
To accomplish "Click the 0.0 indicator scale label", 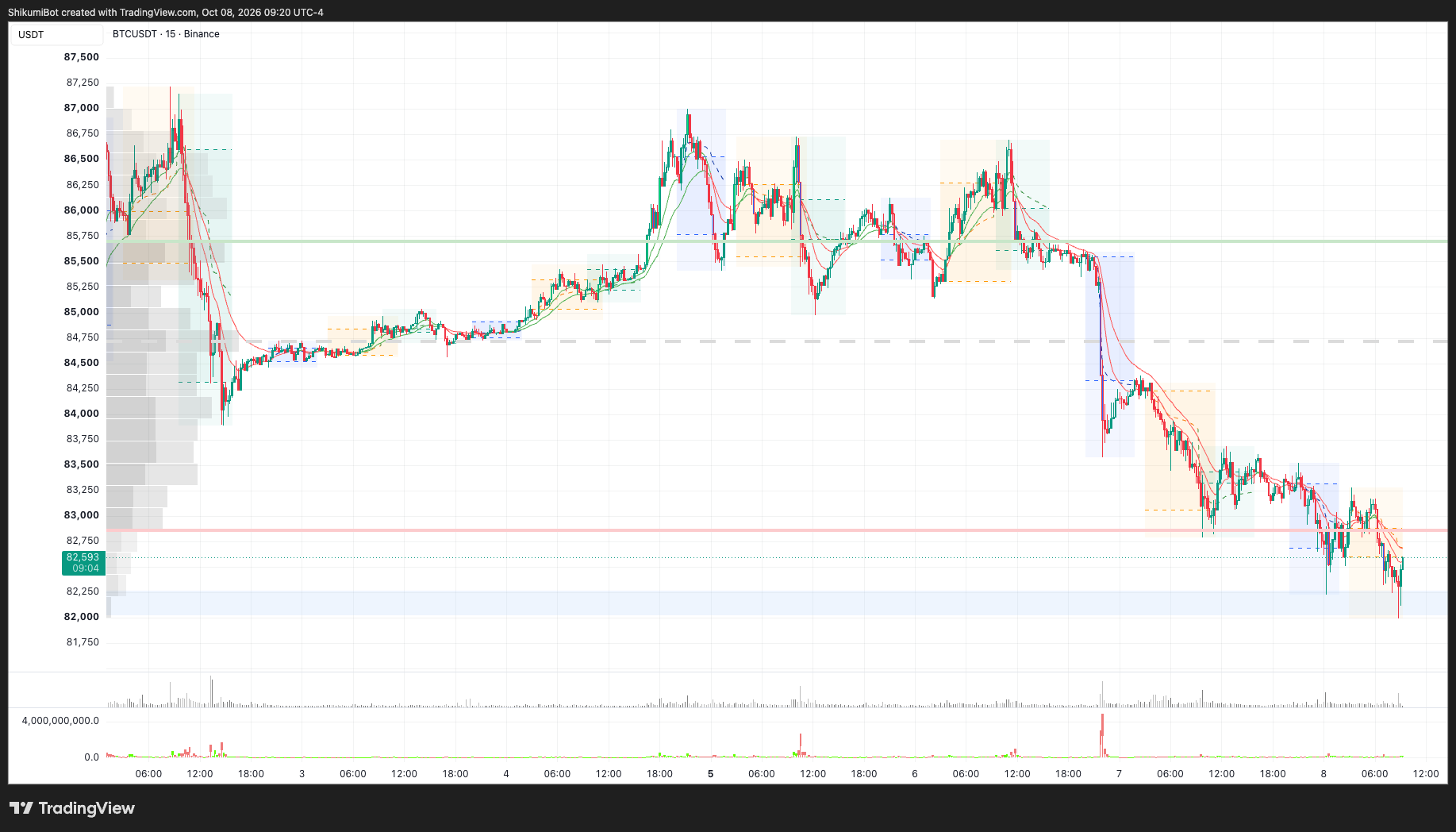I will (92, 757).
